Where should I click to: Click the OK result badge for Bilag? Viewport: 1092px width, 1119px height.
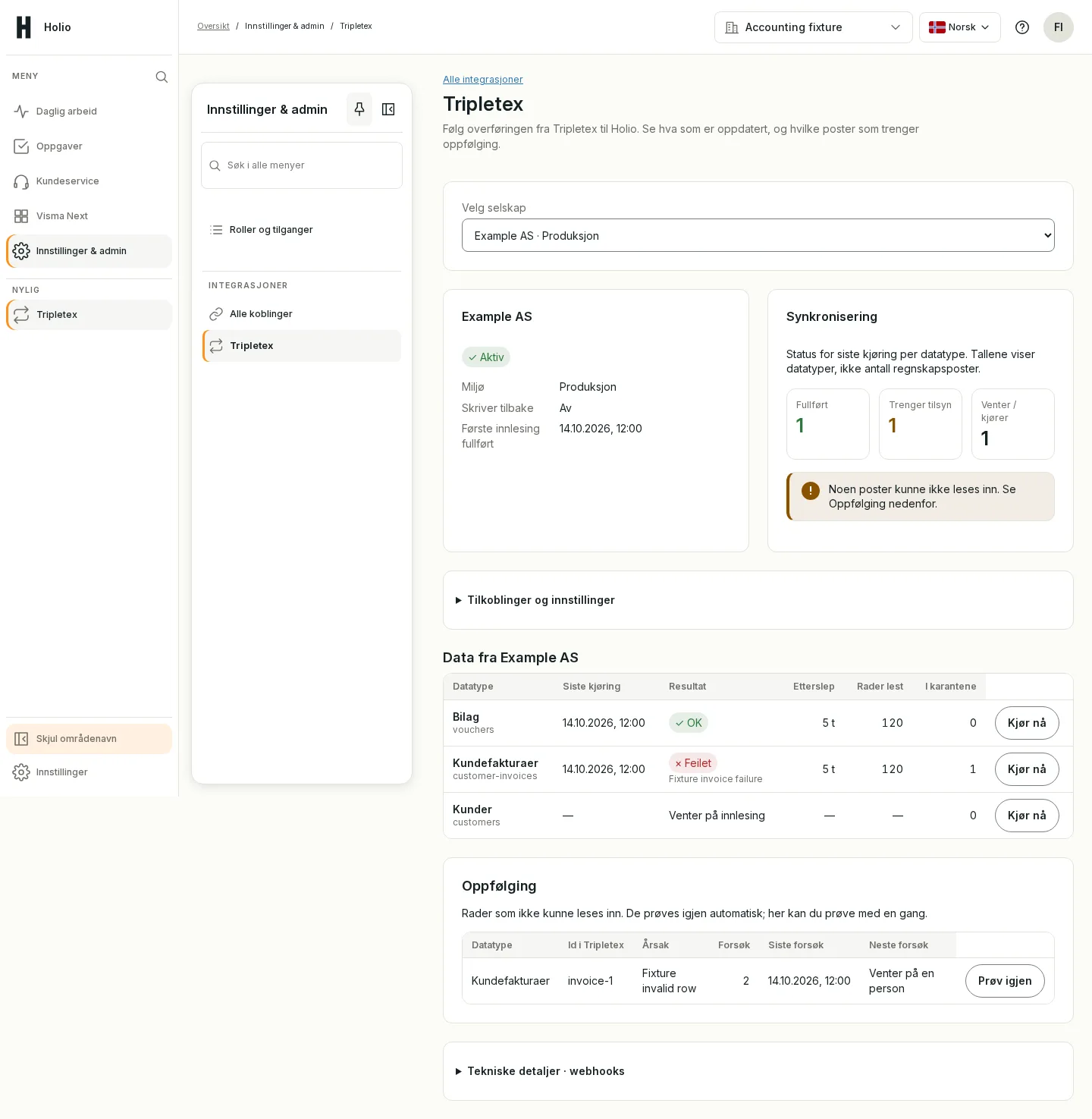point(689,723)
